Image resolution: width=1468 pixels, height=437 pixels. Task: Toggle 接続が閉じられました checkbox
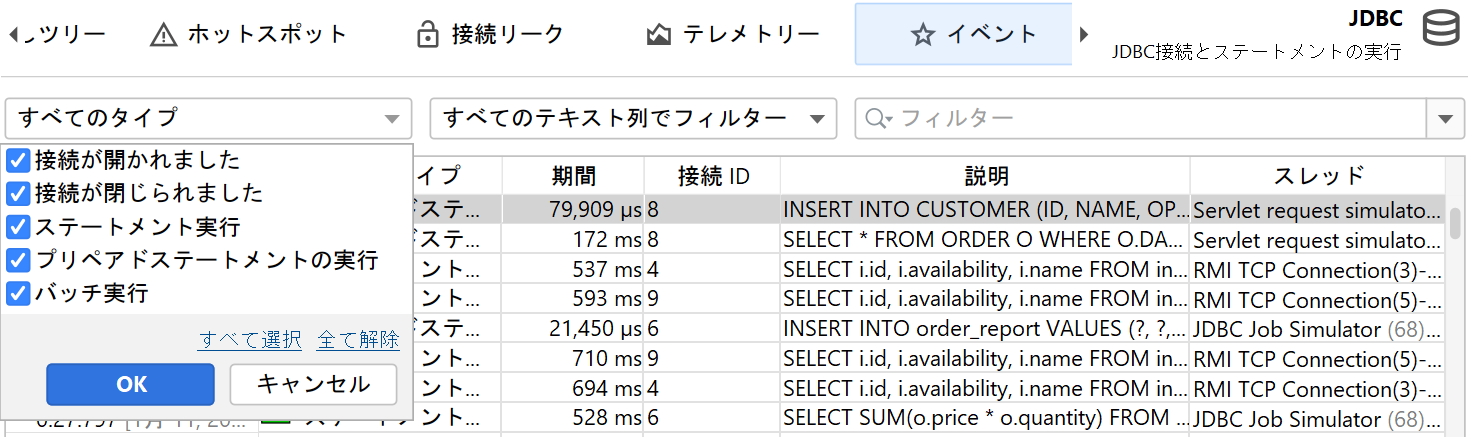pyautogui.click(x=18, y=193)
